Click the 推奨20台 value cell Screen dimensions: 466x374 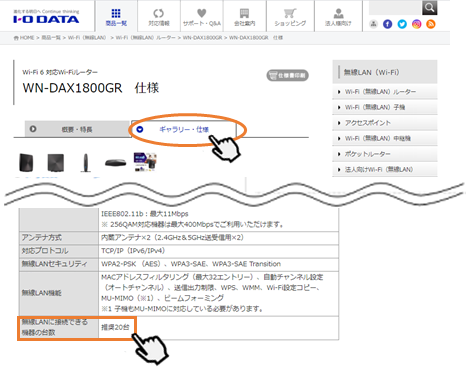(x=115, y=327)
